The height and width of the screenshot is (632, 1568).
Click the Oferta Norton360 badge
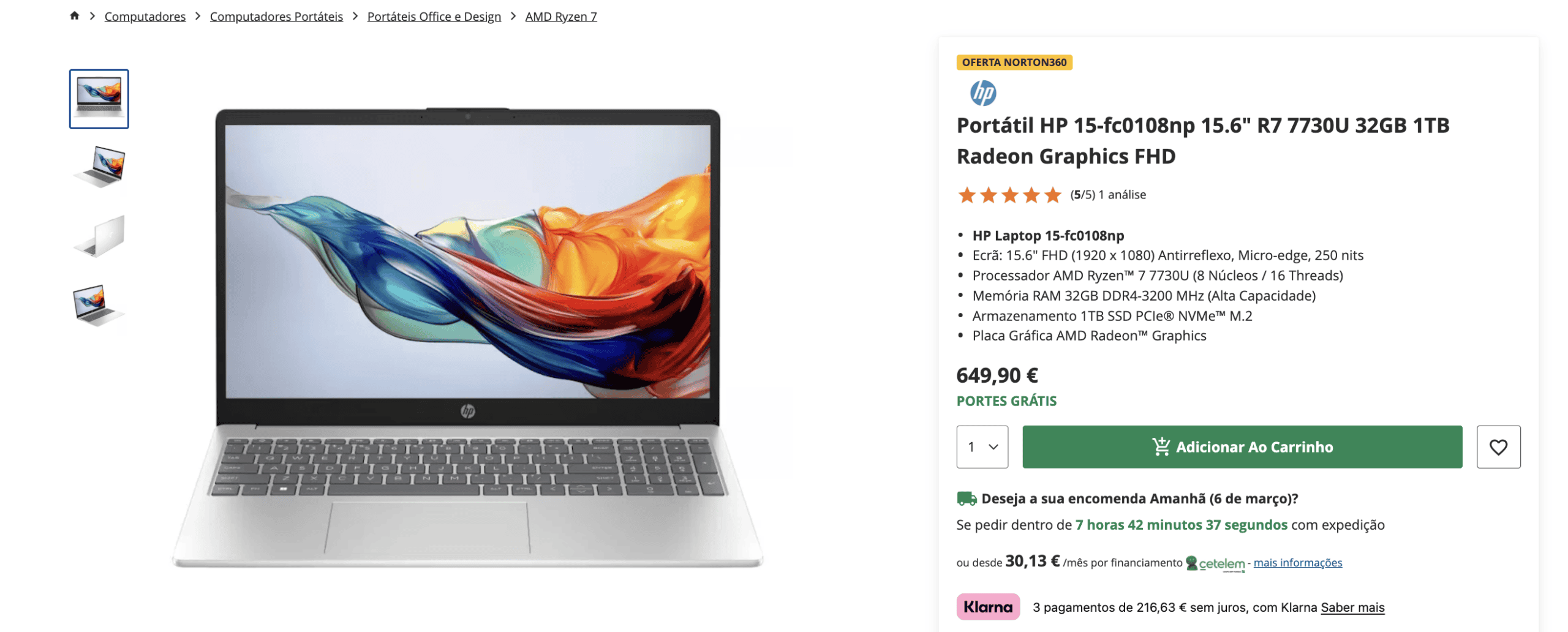(x=1014, y=62)
